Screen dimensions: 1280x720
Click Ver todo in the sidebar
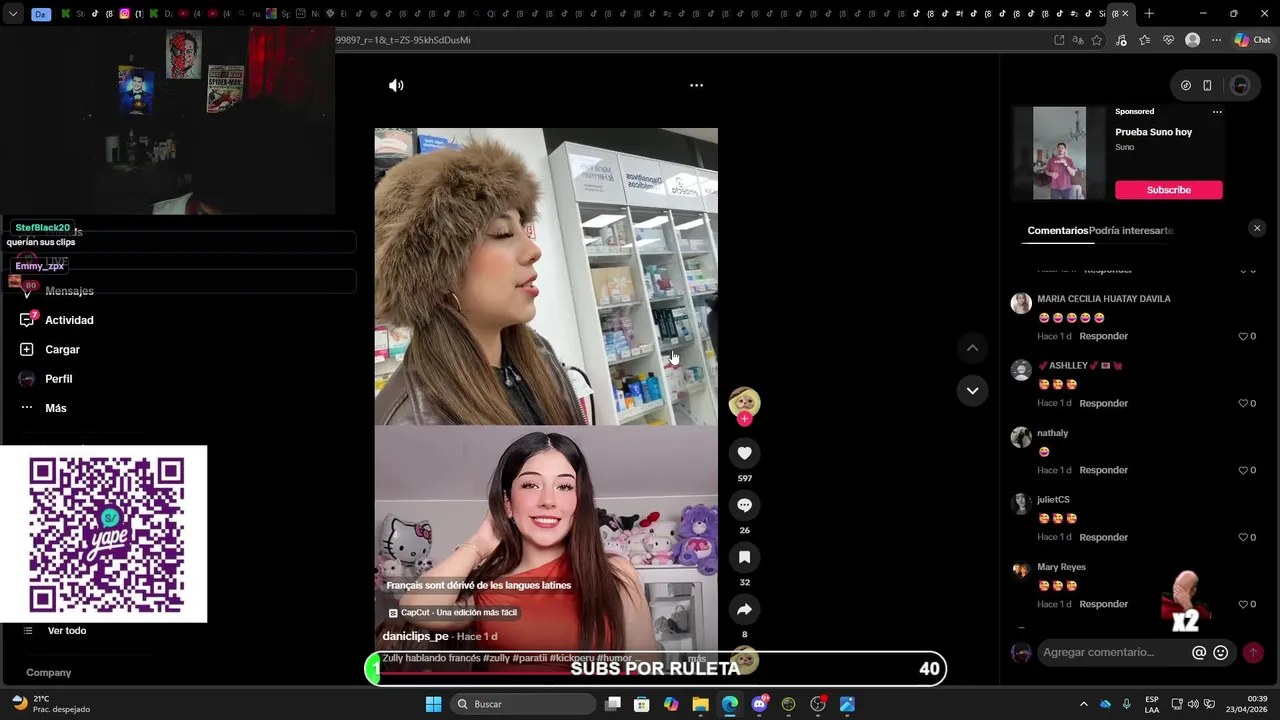tap(67, 631)
